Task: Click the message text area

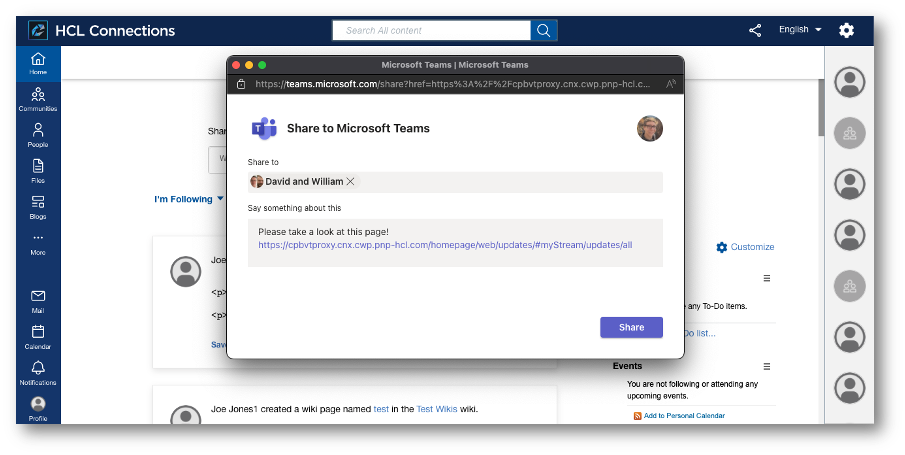Action: click(x=455, y=243)
